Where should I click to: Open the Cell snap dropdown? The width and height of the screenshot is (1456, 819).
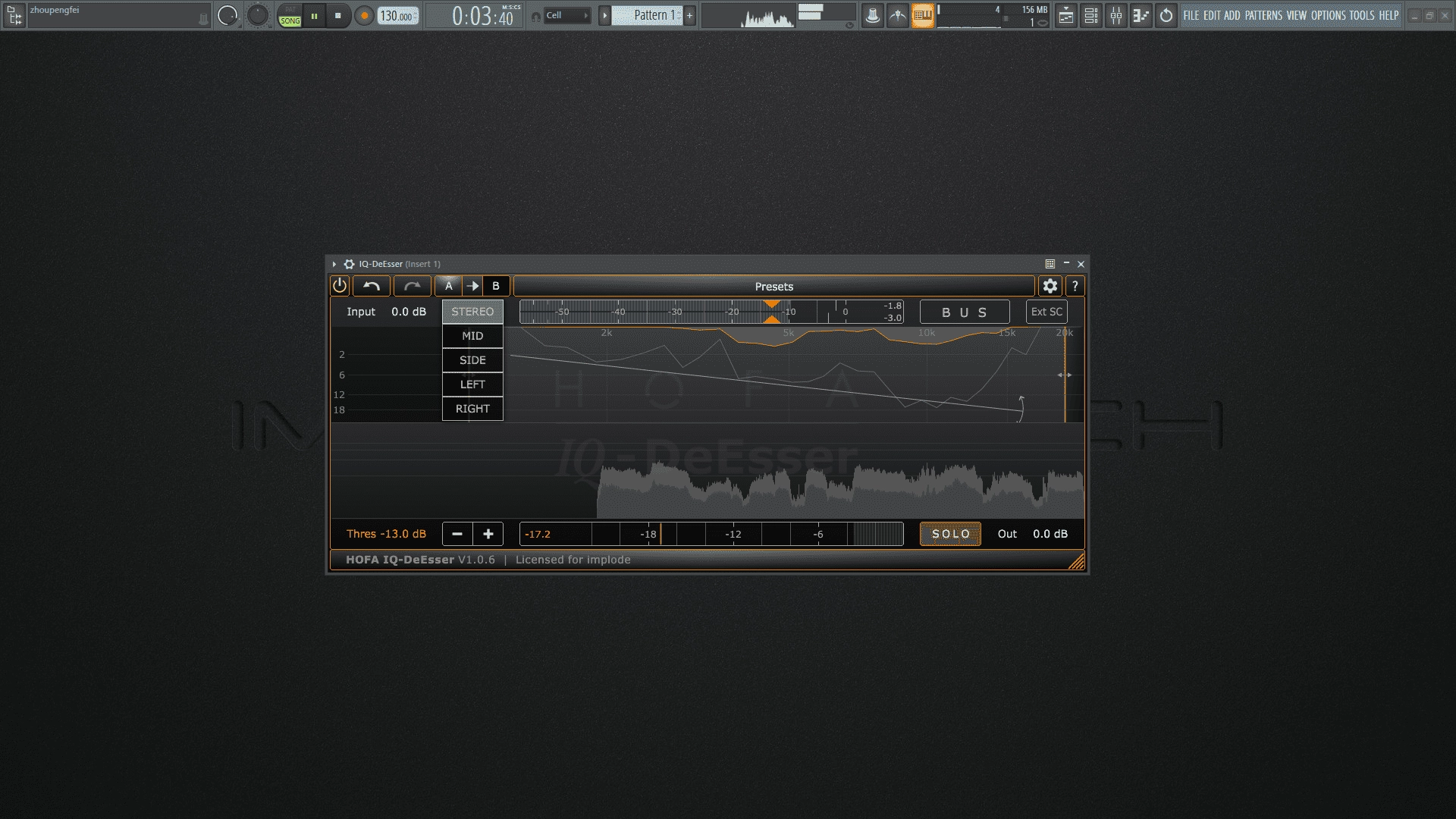tap(567, 15)
